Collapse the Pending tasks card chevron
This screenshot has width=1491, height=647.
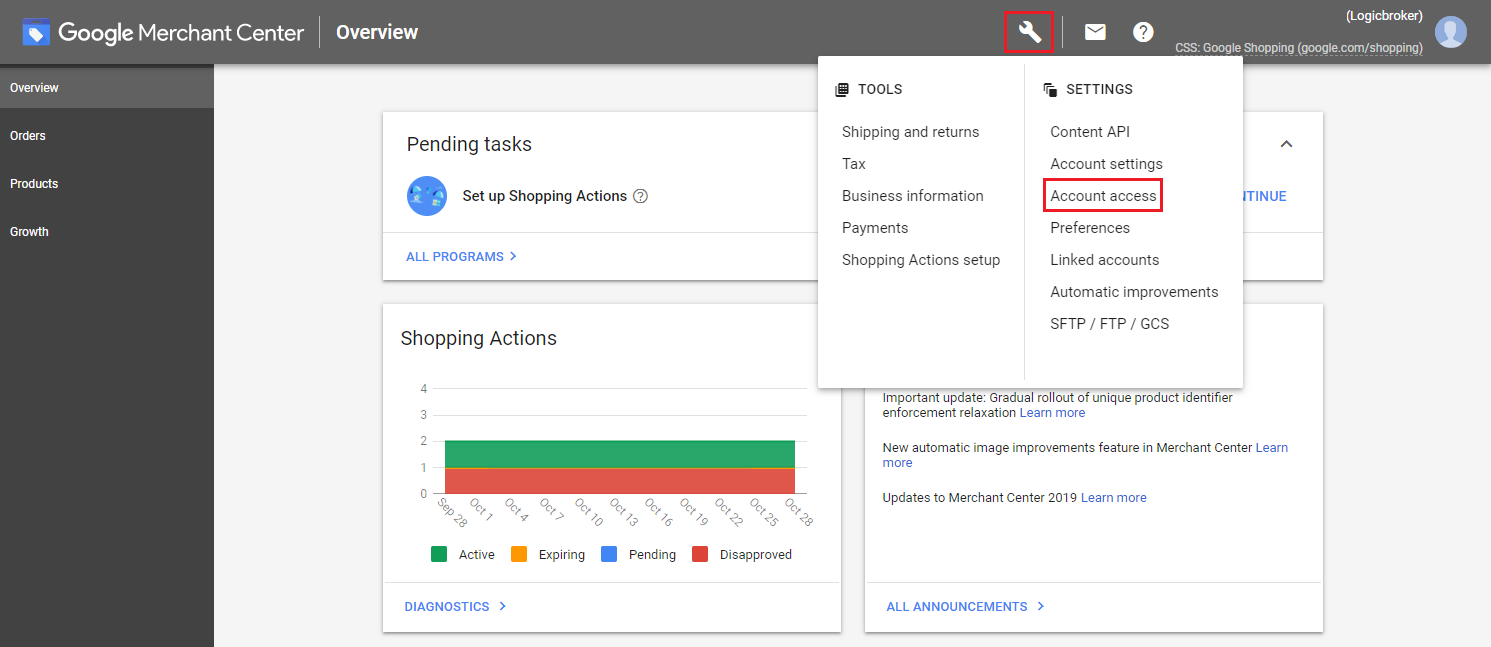pyautogui.click(x=1286, y=144)
